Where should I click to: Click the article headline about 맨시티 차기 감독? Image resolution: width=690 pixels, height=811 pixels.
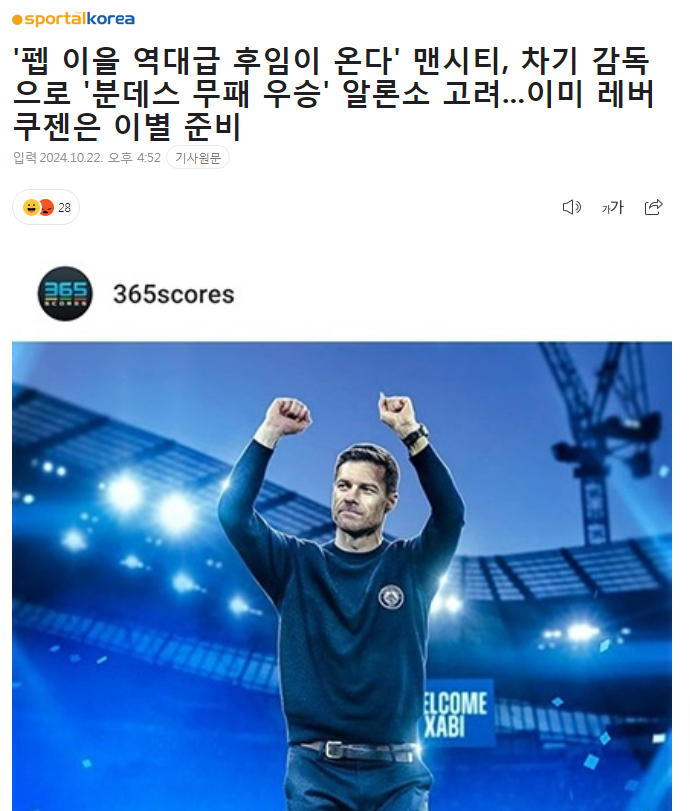click(334, 93)
